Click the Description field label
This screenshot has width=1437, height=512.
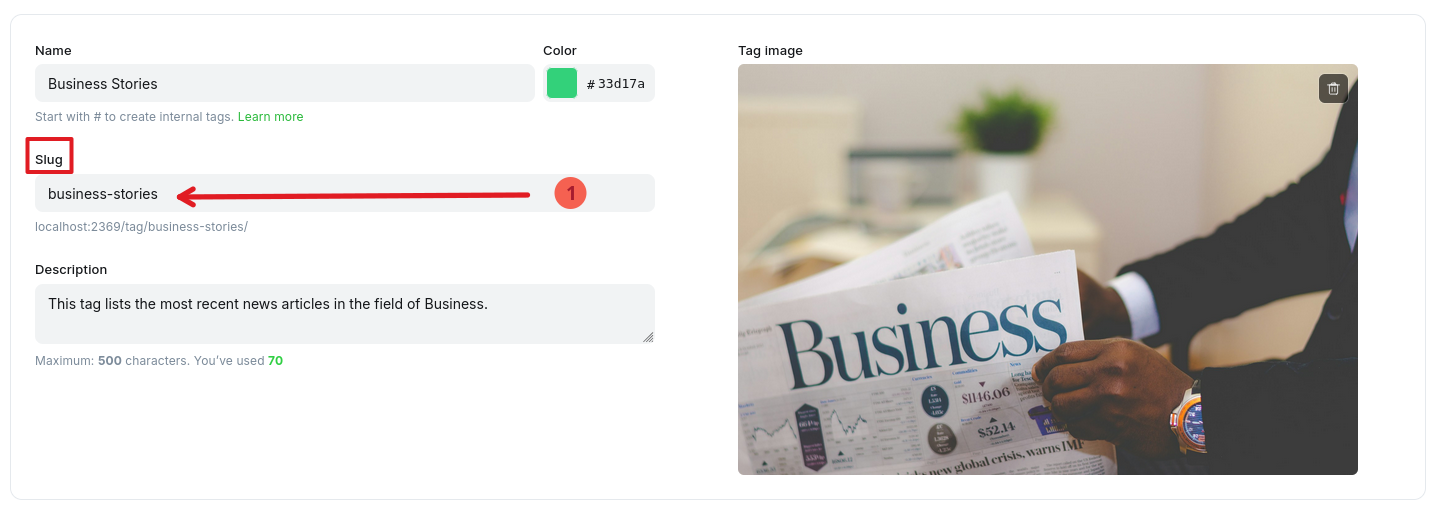pos(71,270)
